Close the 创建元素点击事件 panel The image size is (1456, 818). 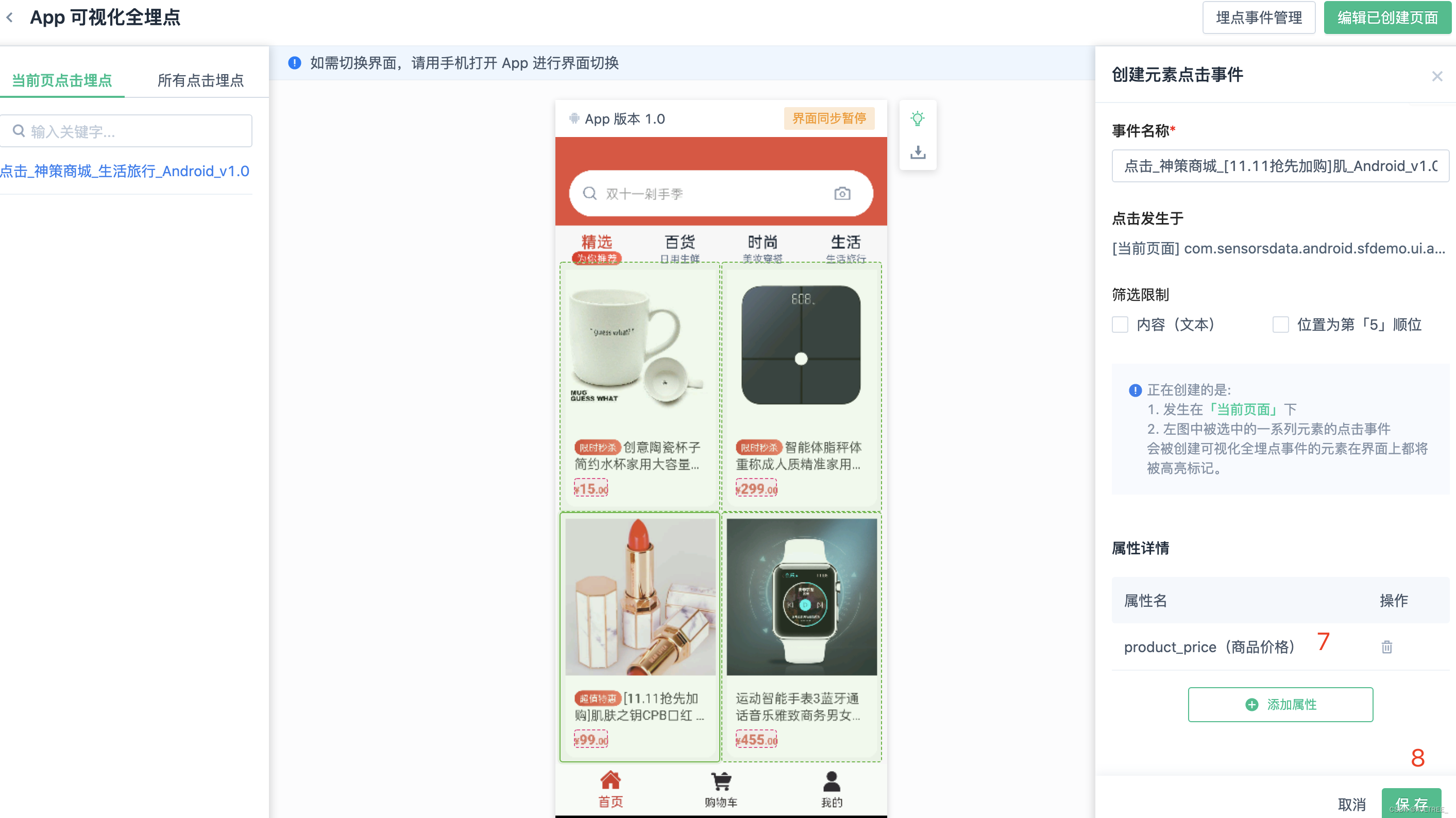pos(1437,76)
